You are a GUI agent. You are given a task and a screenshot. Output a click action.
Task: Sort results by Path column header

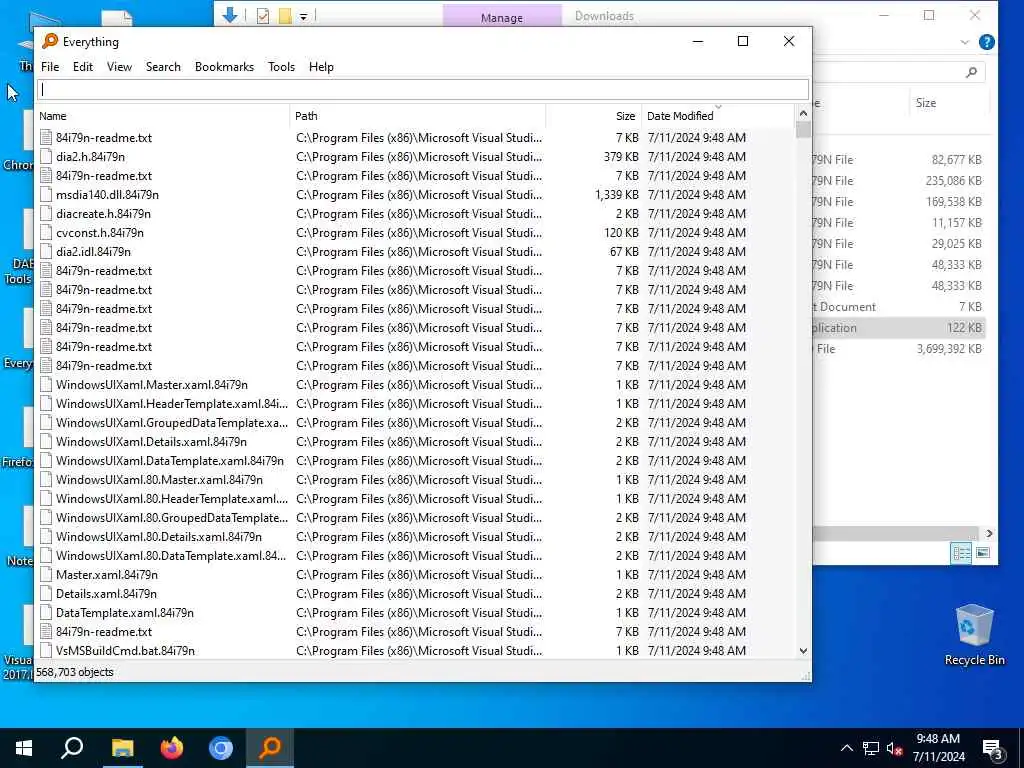(x=418, y=116)
